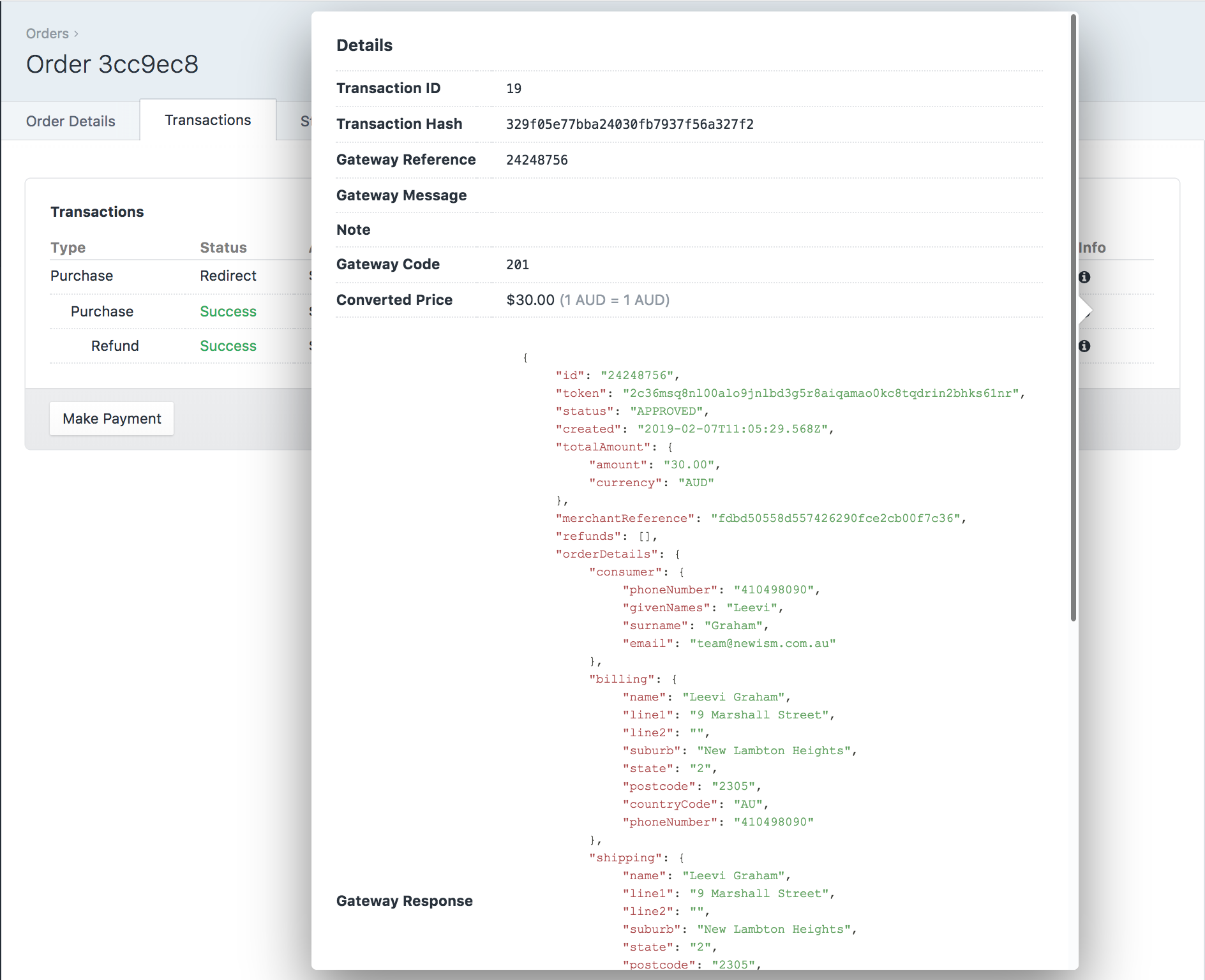Click the billing postcode "2305"
The width and height of the screenshot is (1205, 980).
733,786
